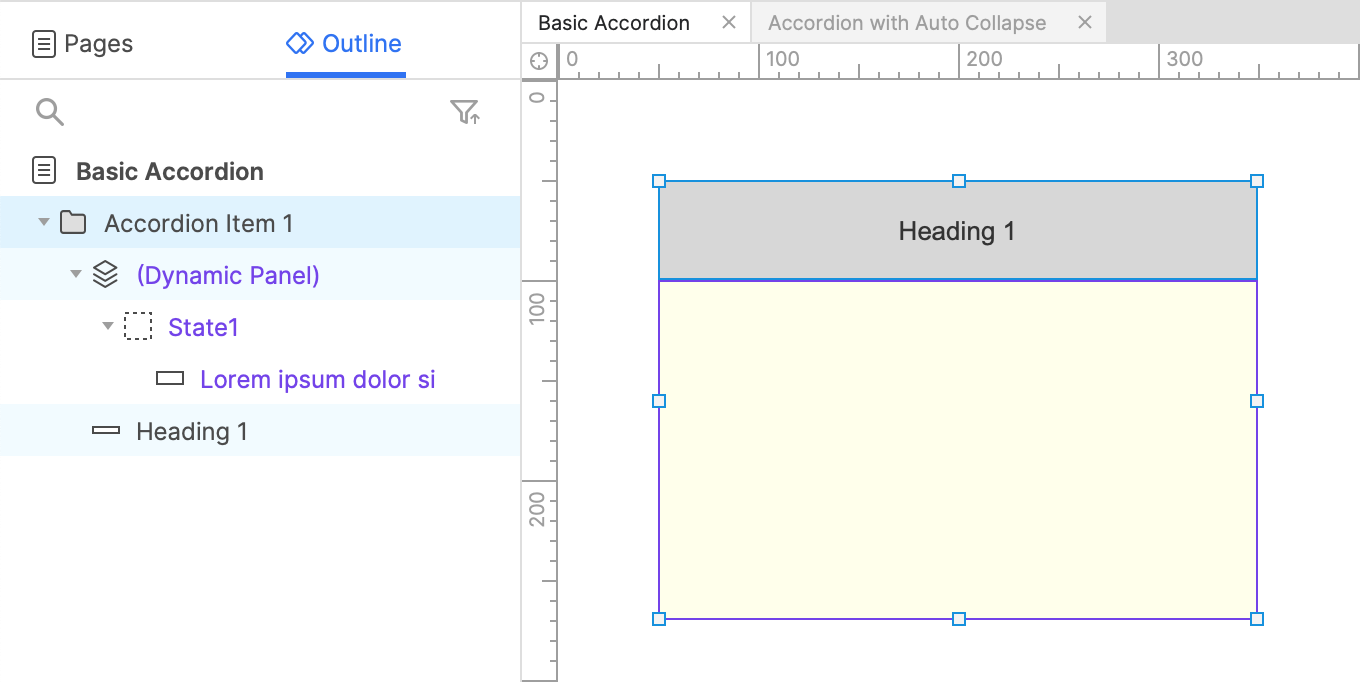The width and height of the screenshot is (1360, 682).
Task: Collapse the Accordion Item 1 group
Action: tap(43, 222)
